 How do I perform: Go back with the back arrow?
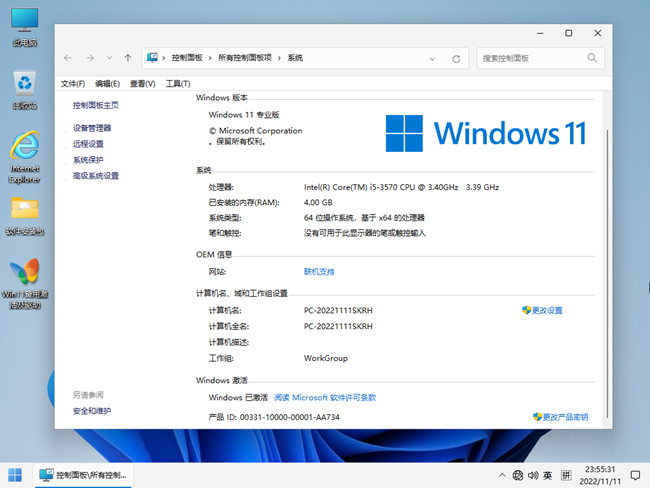coord(68,58)
